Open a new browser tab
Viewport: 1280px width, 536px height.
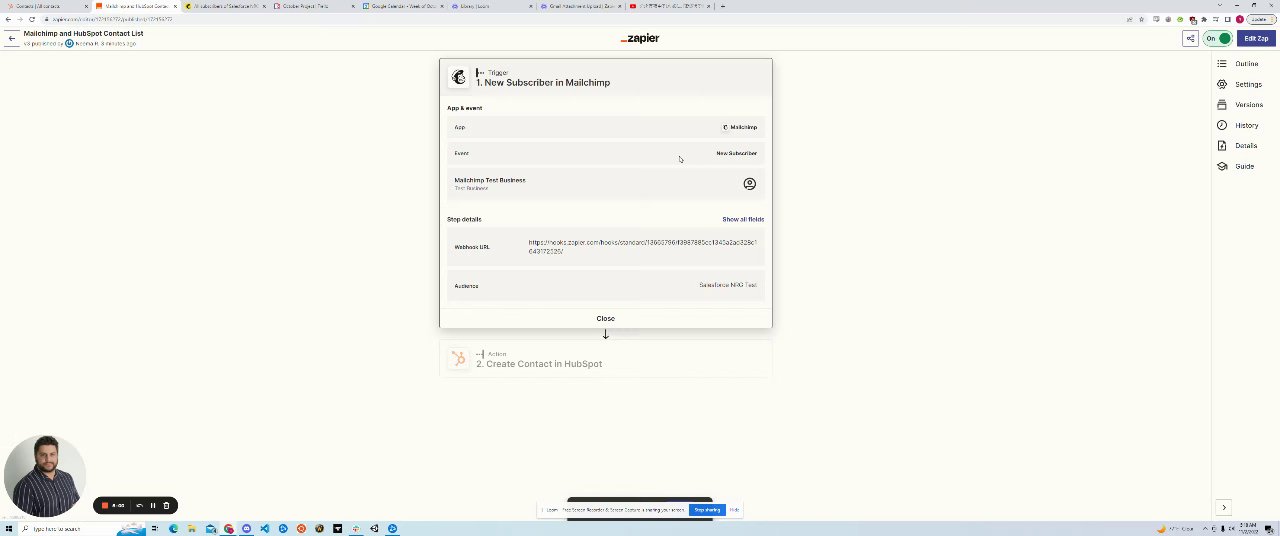click(723, 6)
